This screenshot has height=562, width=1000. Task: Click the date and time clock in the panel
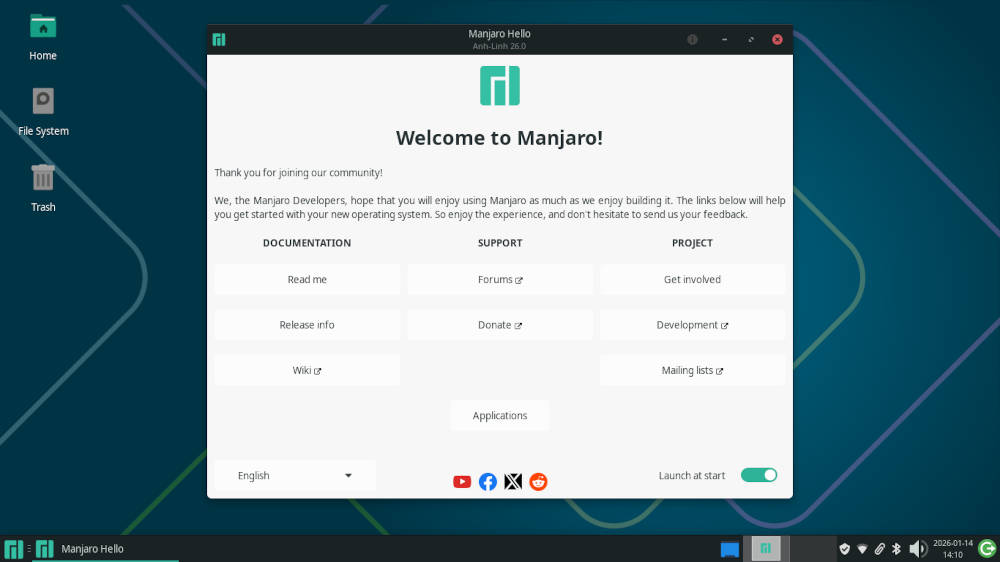(x=952, y=549)
